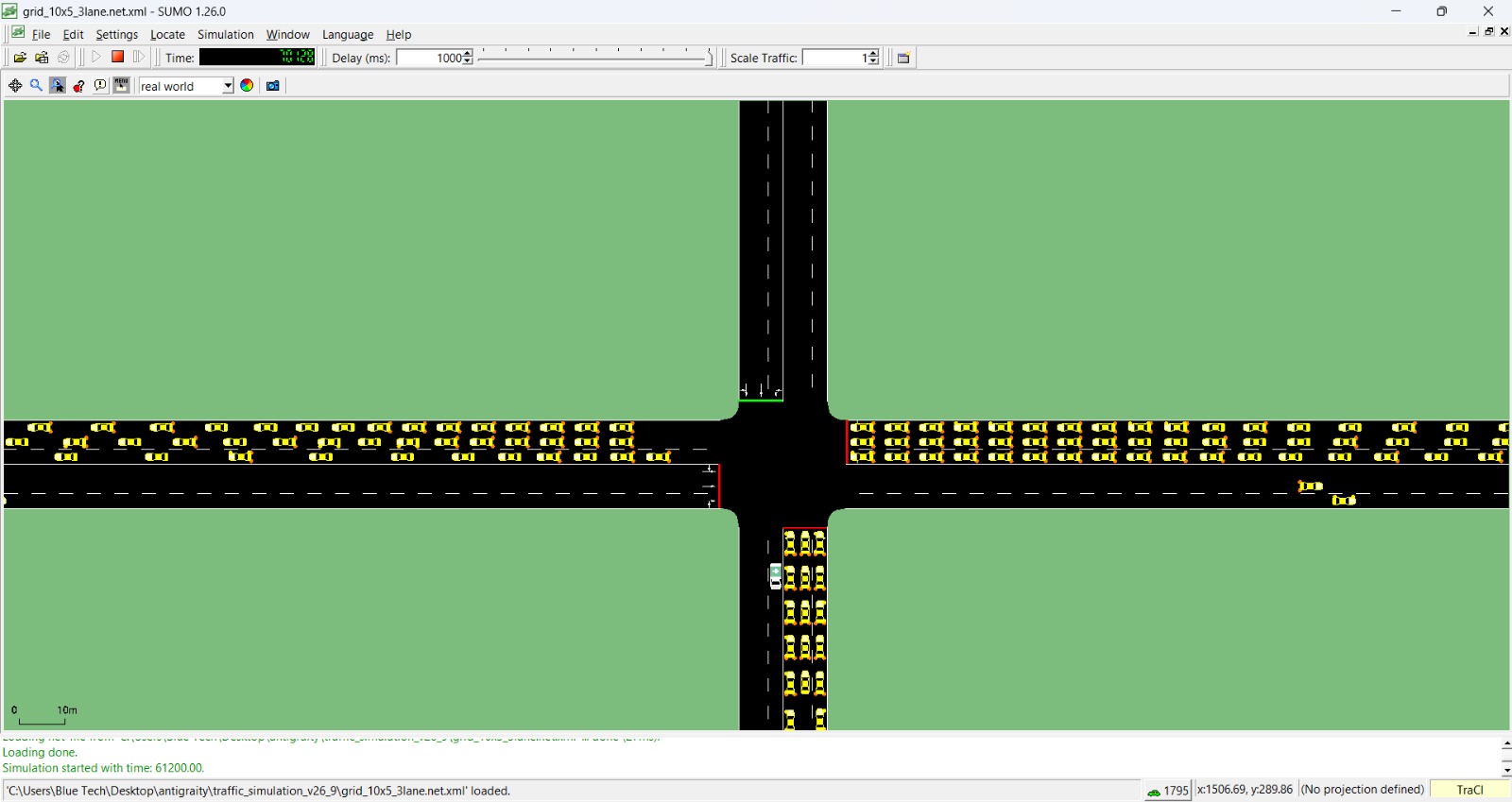Open a simulation file via toolbar icon
Screen dimensions: 1512x802
[x=20, y=58]
